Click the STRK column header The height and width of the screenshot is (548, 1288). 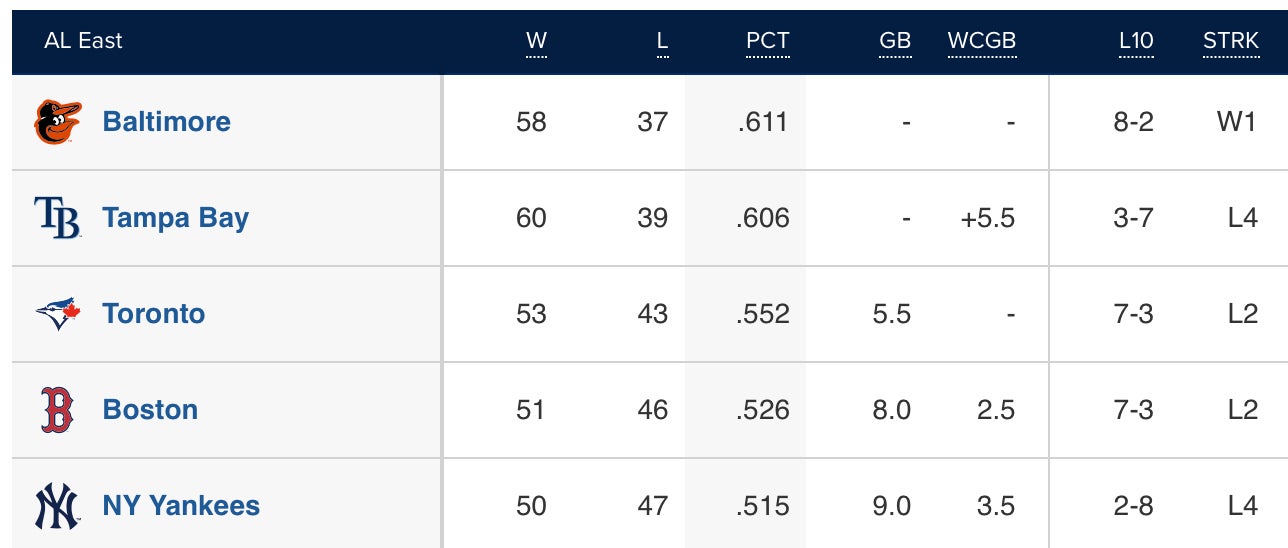click(x=1231, y=41)
